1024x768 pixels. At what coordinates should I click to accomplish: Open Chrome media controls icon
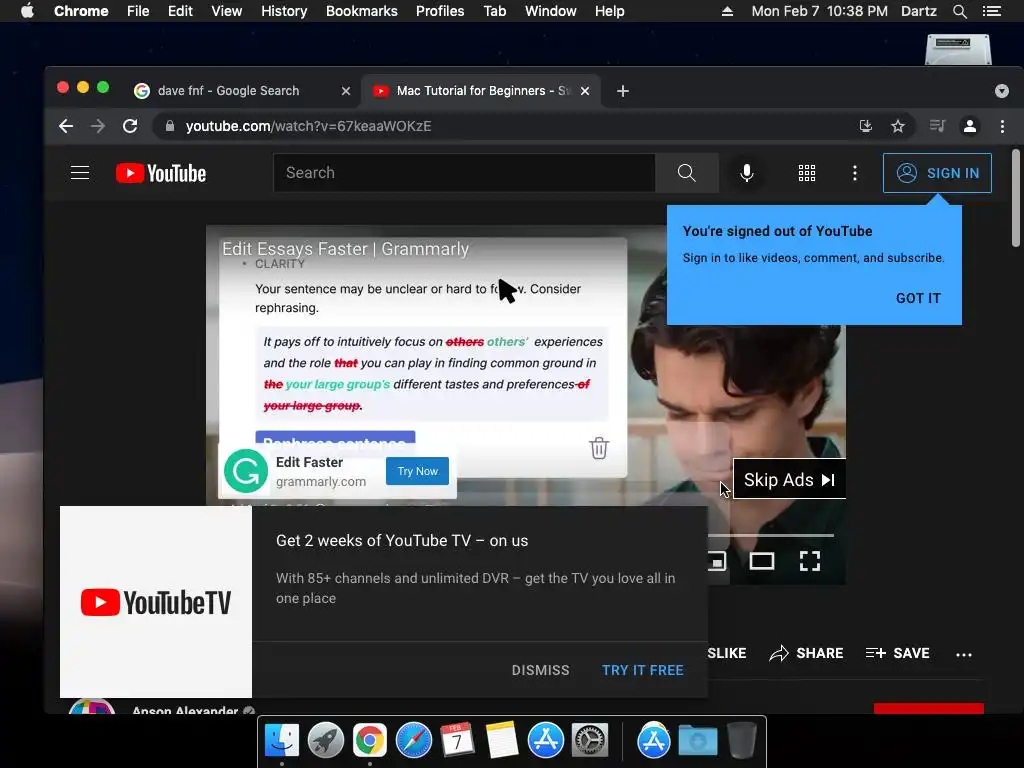tap(937, 126)
